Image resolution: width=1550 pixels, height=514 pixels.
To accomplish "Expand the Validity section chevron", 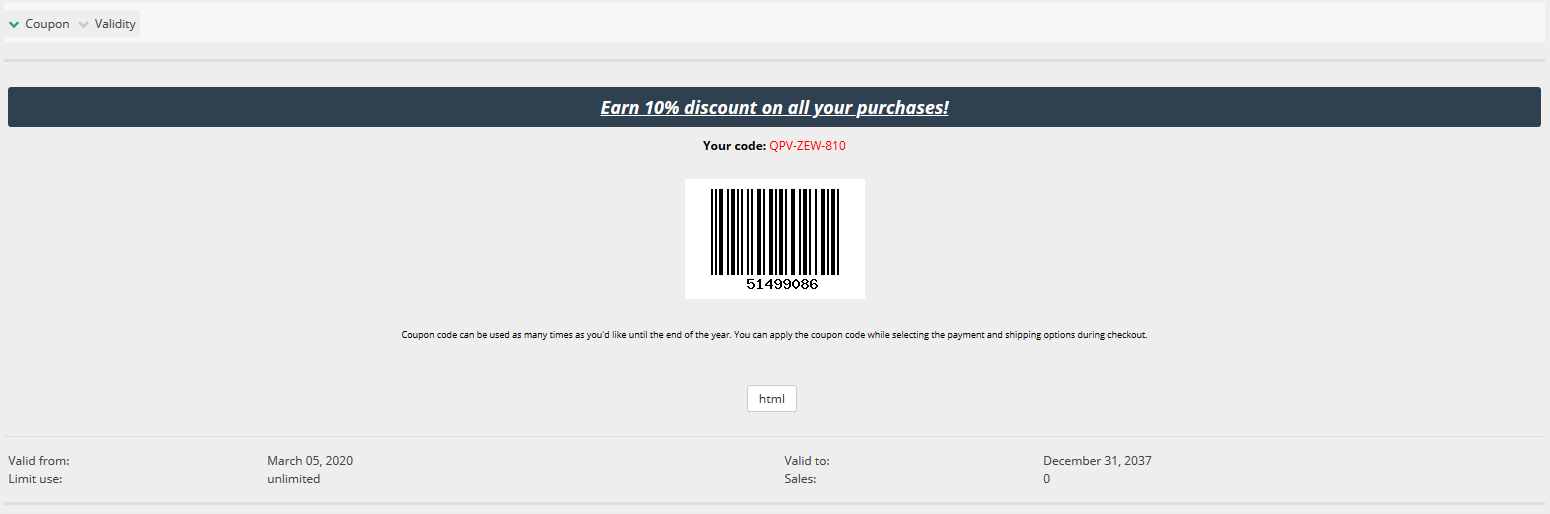I will tap(84, 24).
